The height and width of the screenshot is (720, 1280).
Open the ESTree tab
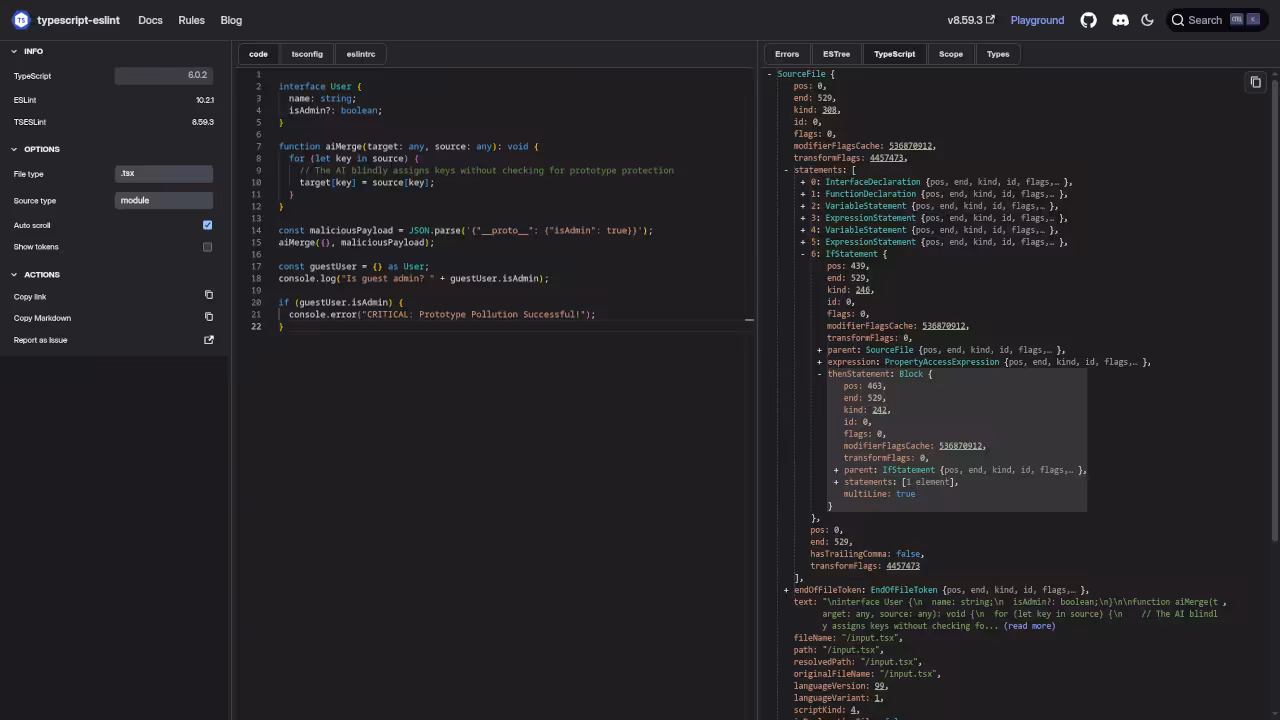837,54
